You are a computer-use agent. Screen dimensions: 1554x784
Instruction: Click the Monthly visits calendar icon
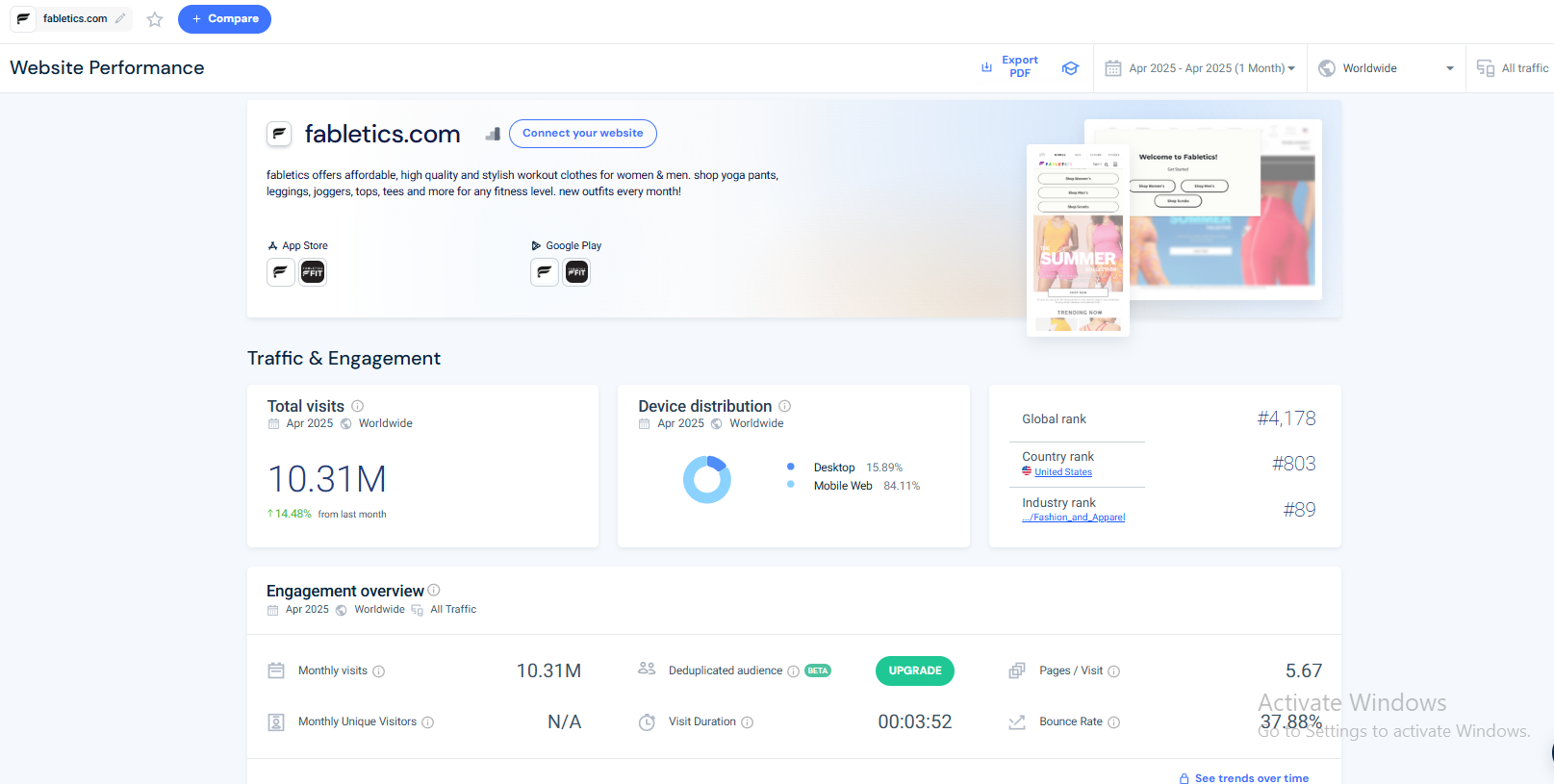(276, 670)
